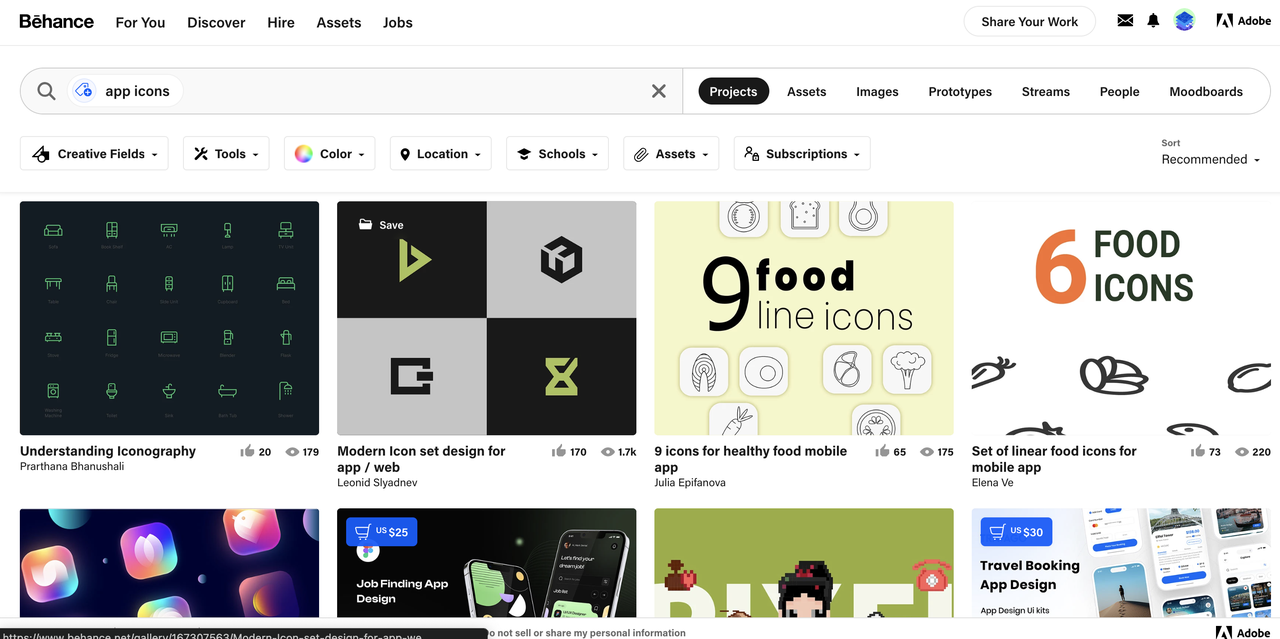Viewport: 1280px width, 639px height.
Task: Click thumbs-up on Modern Icon set design
Action: 559,451
